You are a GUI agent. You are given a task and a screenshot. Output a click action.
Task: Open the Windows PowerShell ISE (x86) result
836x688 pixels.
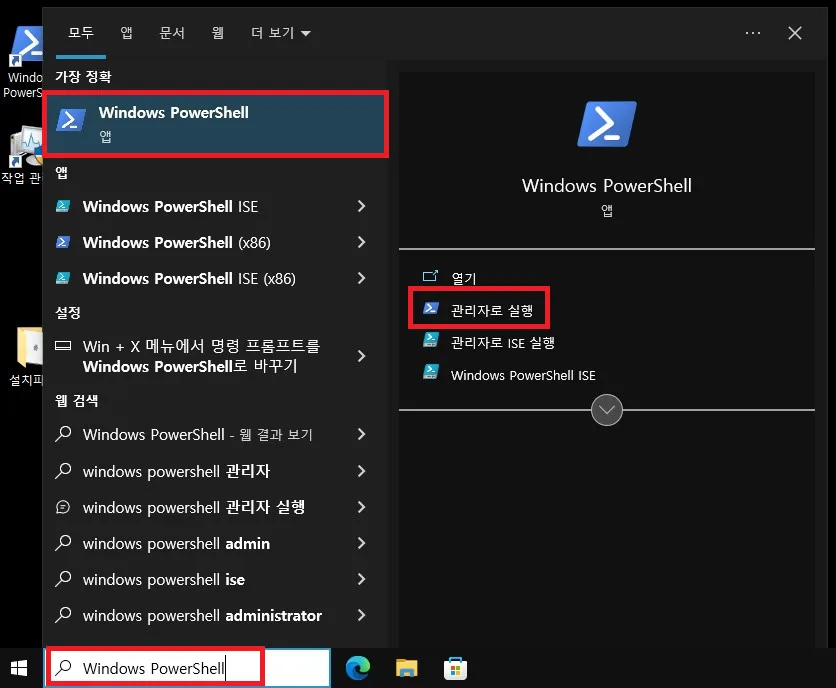coord(189,278)
